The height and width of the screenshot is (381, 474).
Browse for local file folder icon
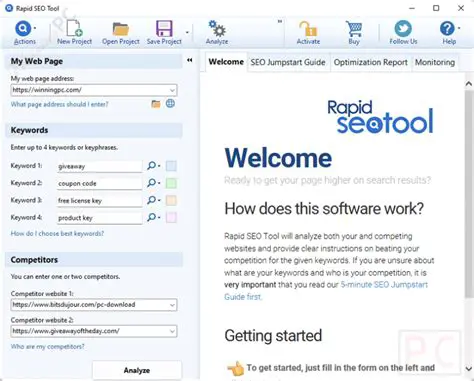click(x=156, y=104)
